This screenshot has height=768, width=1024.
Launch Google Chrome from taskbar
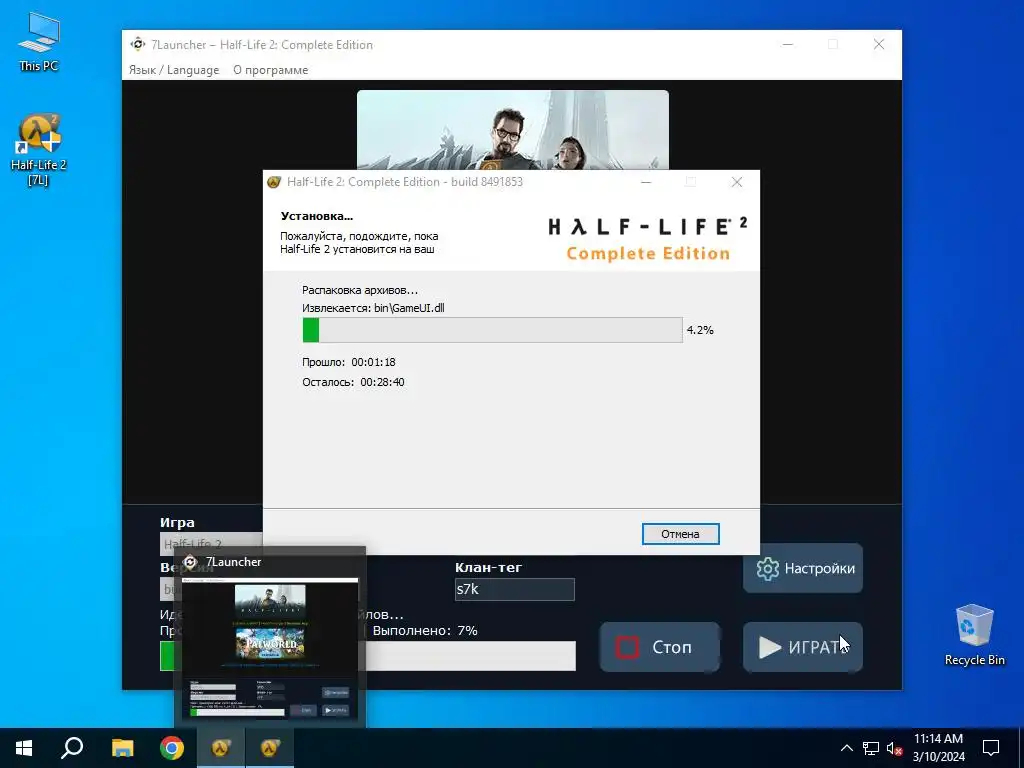172,748
